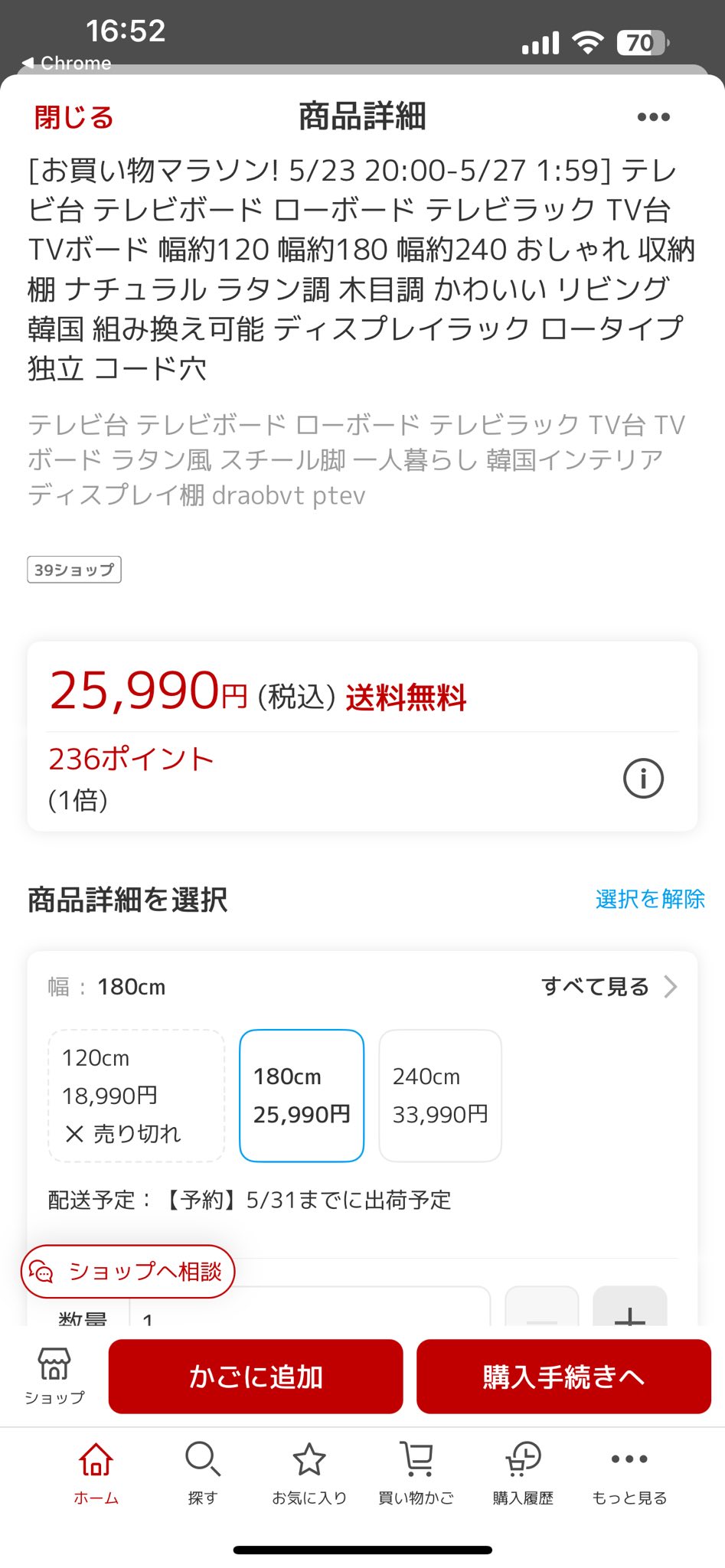Select the sold-out 120cm width option
This screenshot has height=1568, width=725.
pos(136,1096)
